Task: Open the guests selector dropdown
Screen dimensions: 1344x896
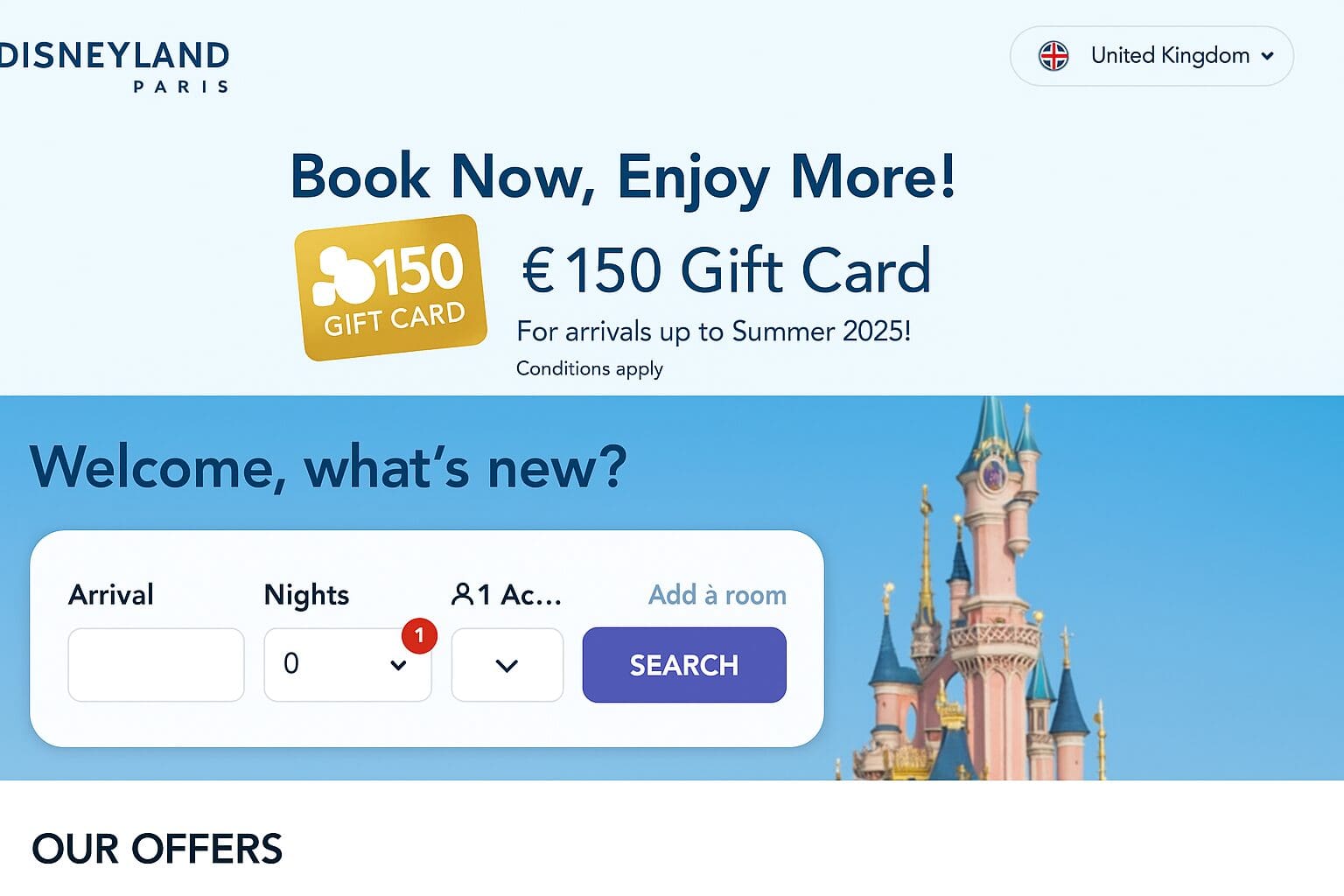Action: tap(507, 665)
